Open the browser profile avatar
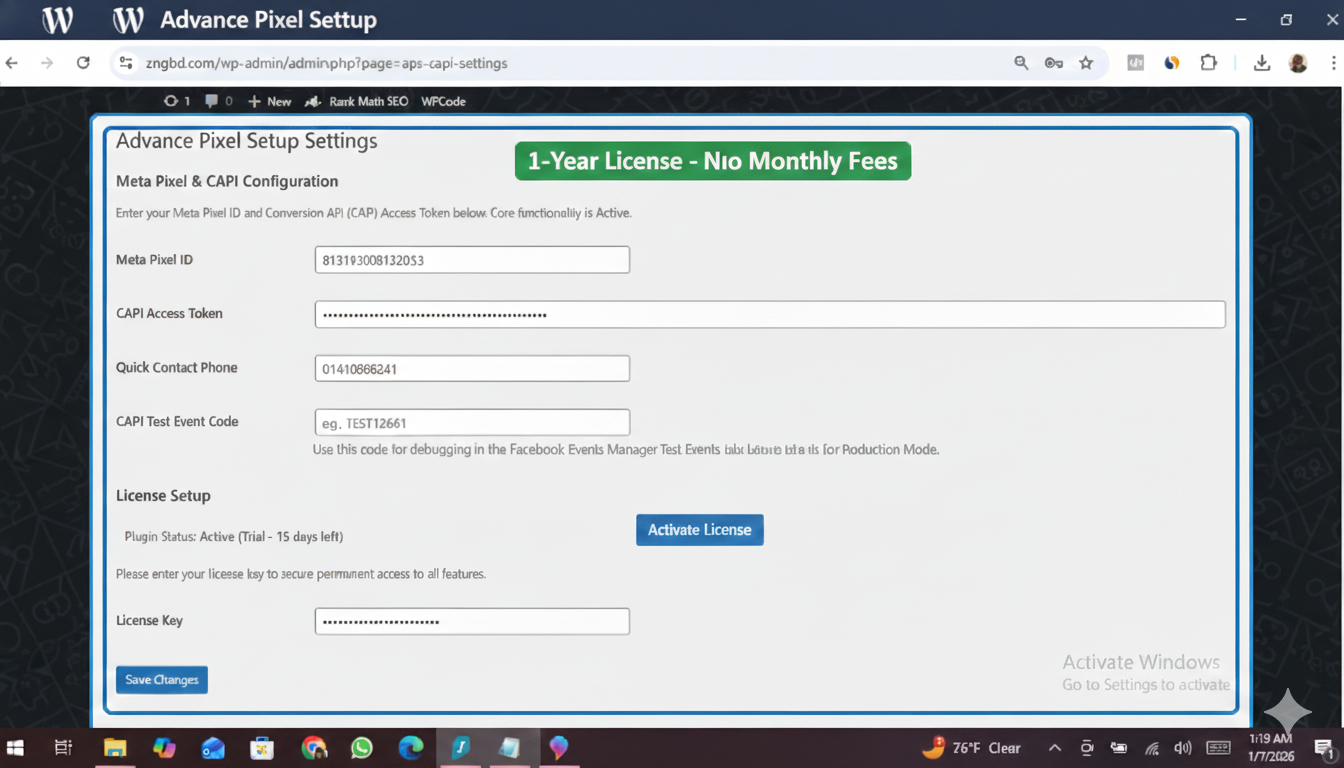Image resolution: width=1344 pixels, height=768 pixels. pyautogui.click(x=1298, y=63)
